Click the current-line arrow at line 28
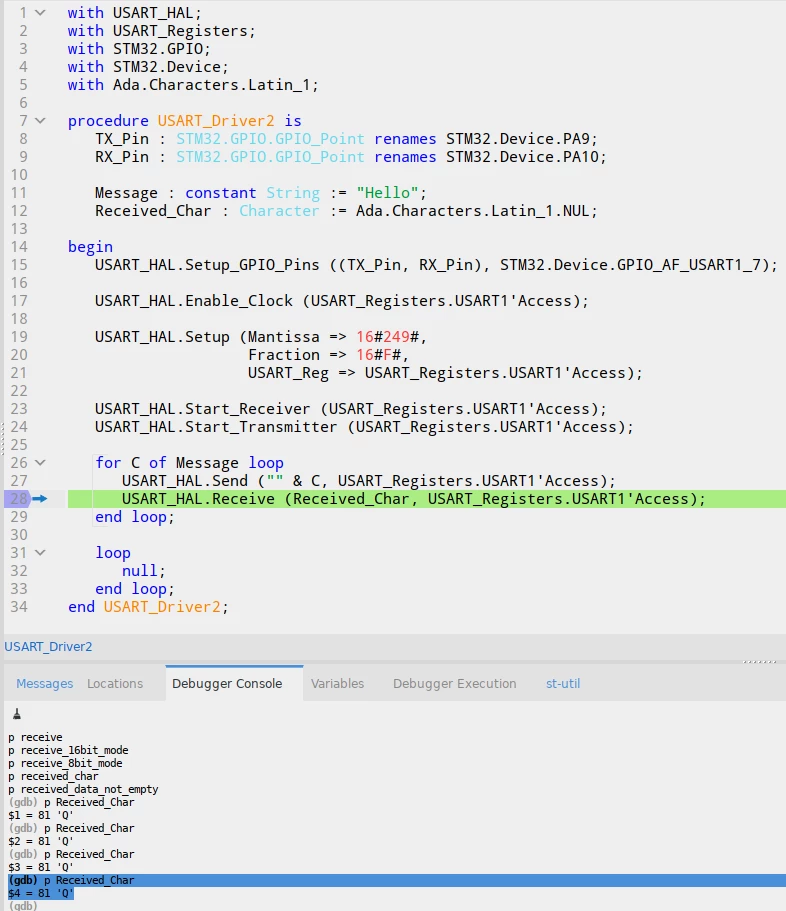This screenshot has width=786, height=911. [40, 498]
